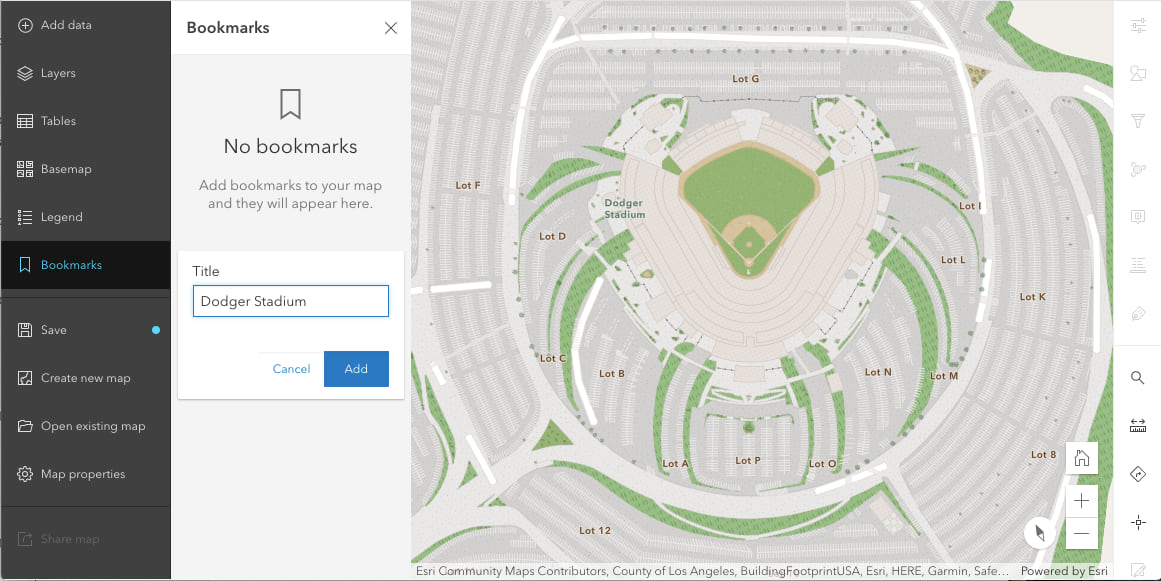
Task: Zoom in with the plus button
Action: coord(1081,501)
